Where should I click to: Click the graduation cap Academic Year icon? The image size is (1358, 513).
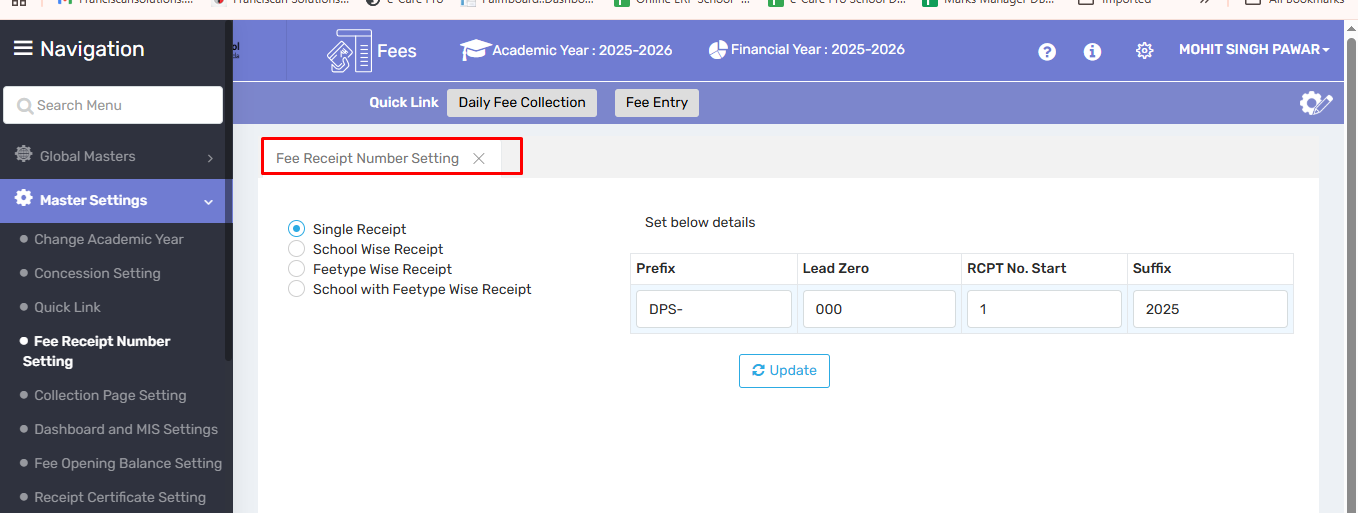point(475,49)
